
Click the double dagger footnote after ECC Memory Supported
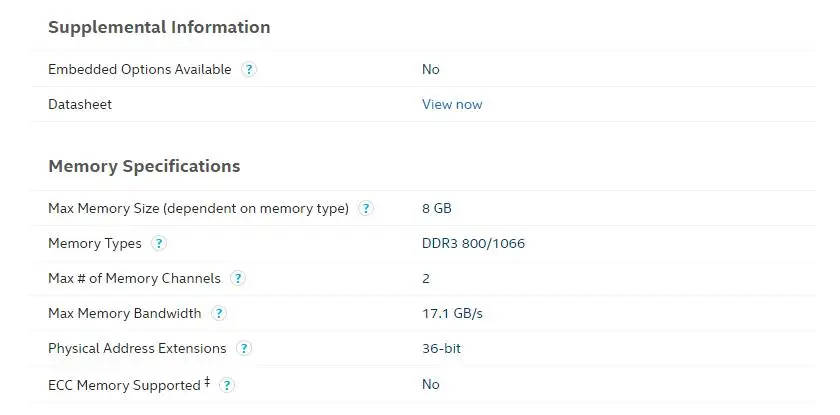click(207, 381)
